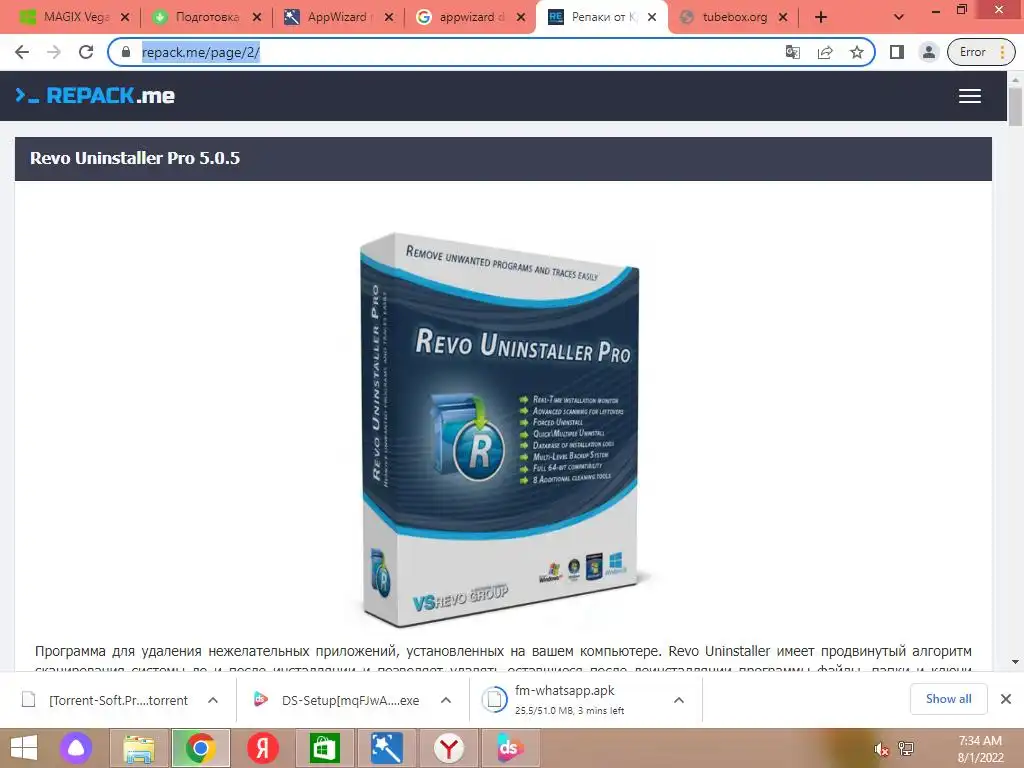Image resolution: width=1024 pixels, height=768 pixels.
Task: Close the tubebox.org tab
Action: pos(783,17)
